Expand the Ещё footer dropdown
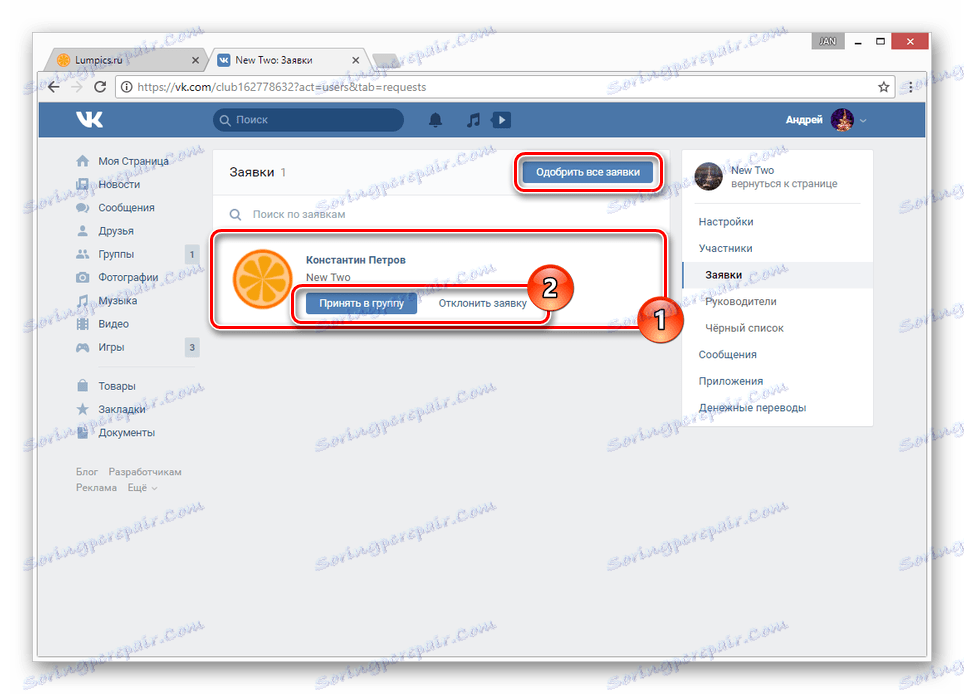The height and width of the screenshot is (694, 964). click(x=142, y=487)
